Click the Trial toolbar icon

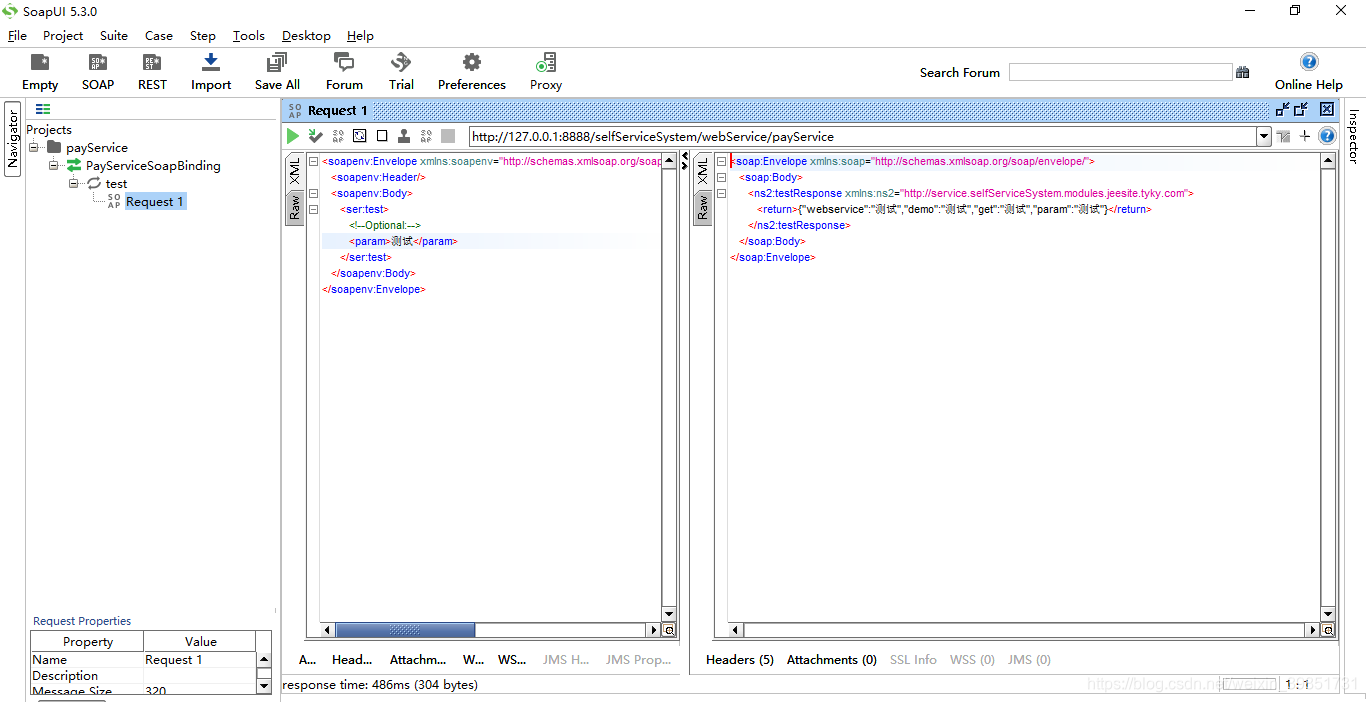(401, 63)
